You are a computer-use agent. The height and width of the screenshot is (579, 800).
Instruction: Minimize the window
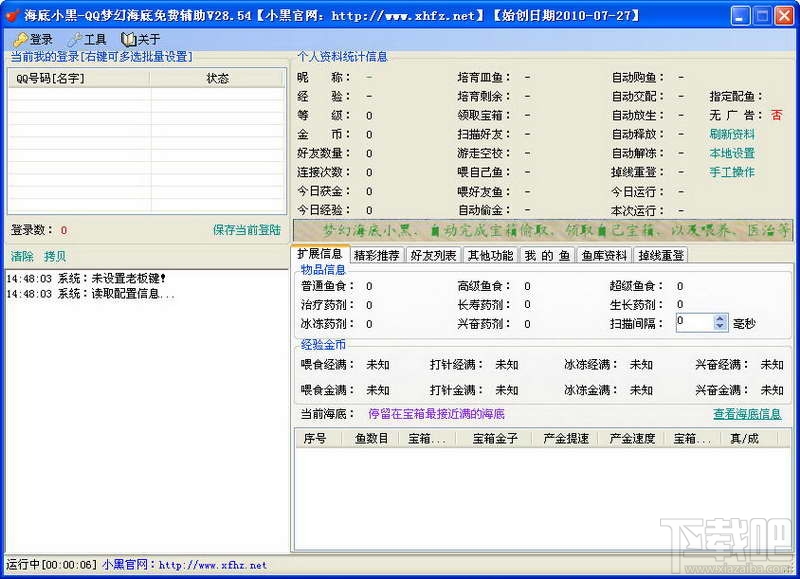[740, 15]
